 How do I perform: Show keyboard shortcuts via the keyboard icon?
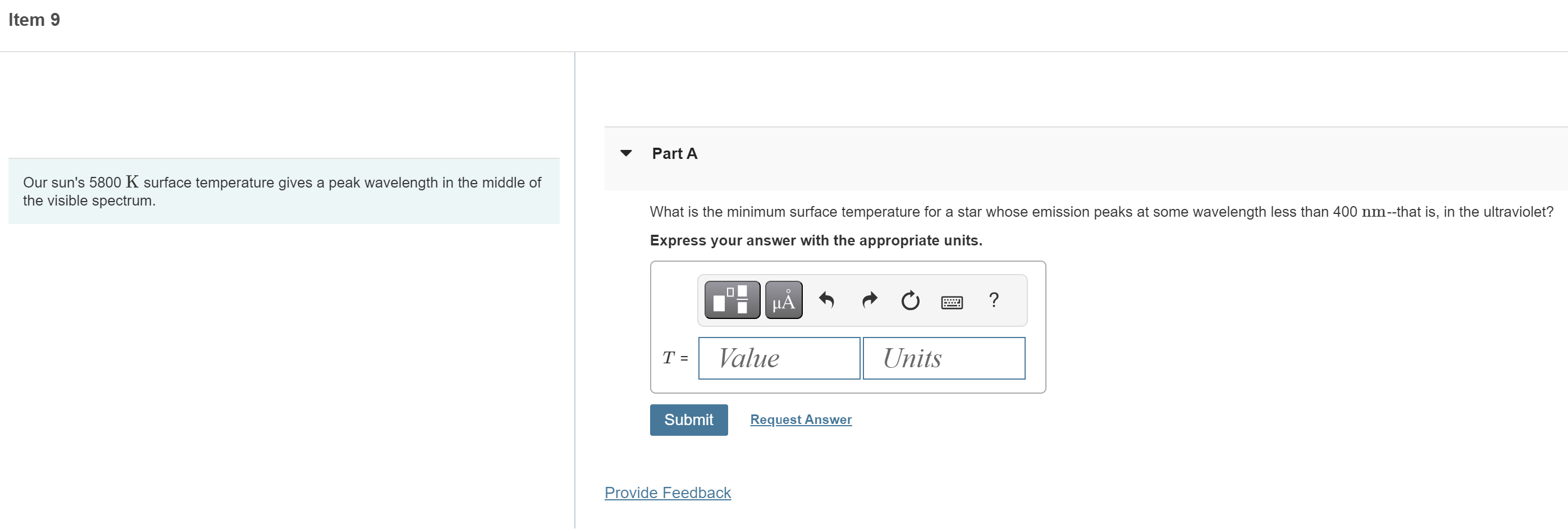click(x=952, y=302)
